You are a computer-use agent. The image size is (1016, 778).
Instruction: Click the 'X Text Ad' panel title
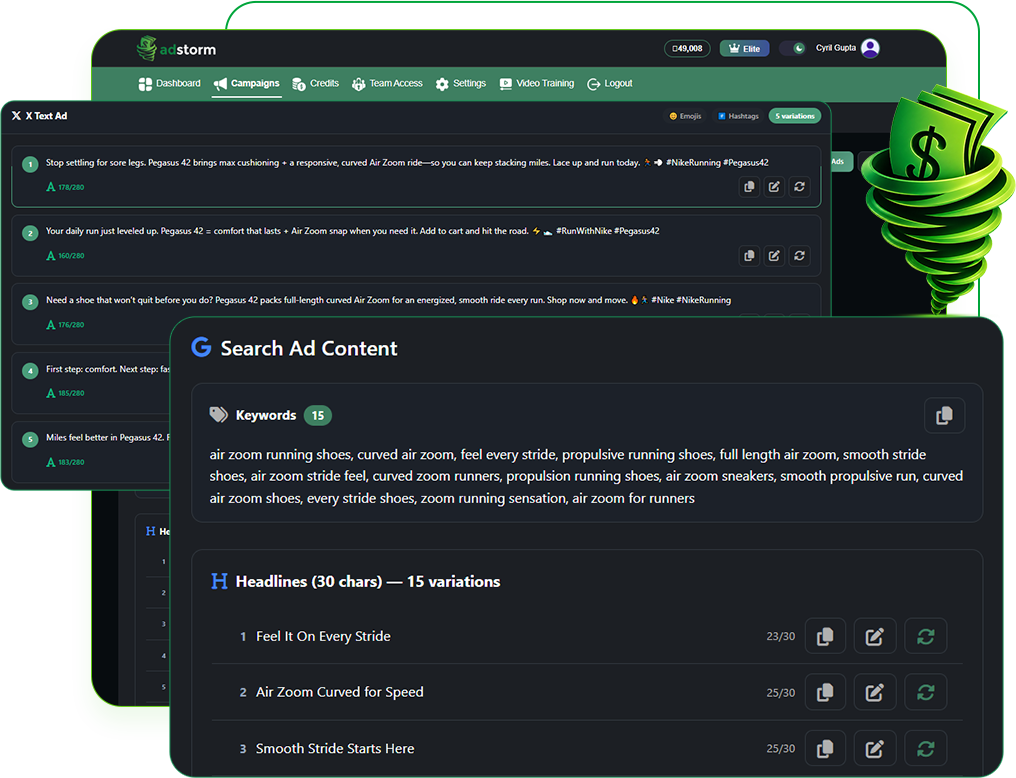coord(46,116)
